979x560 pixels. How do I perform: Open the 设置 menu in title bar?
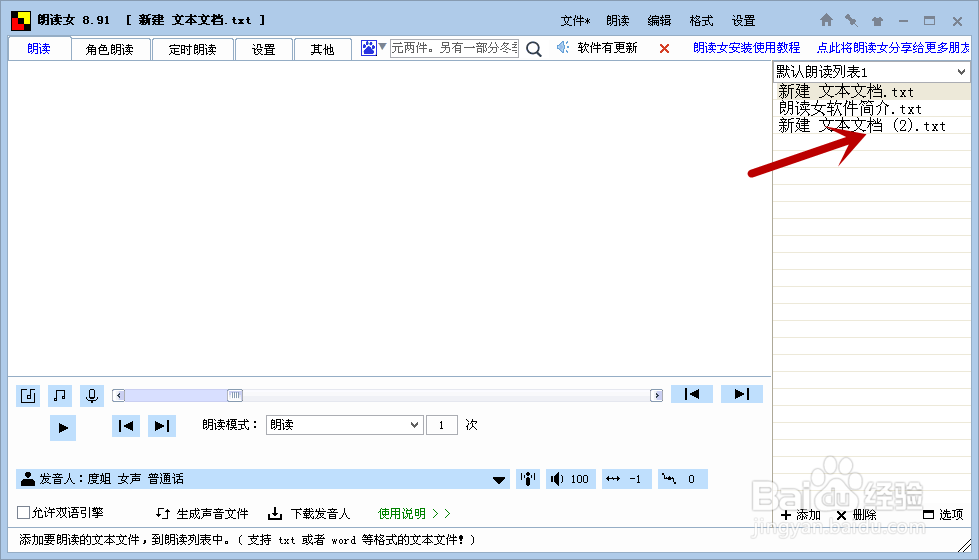point(744,21)
